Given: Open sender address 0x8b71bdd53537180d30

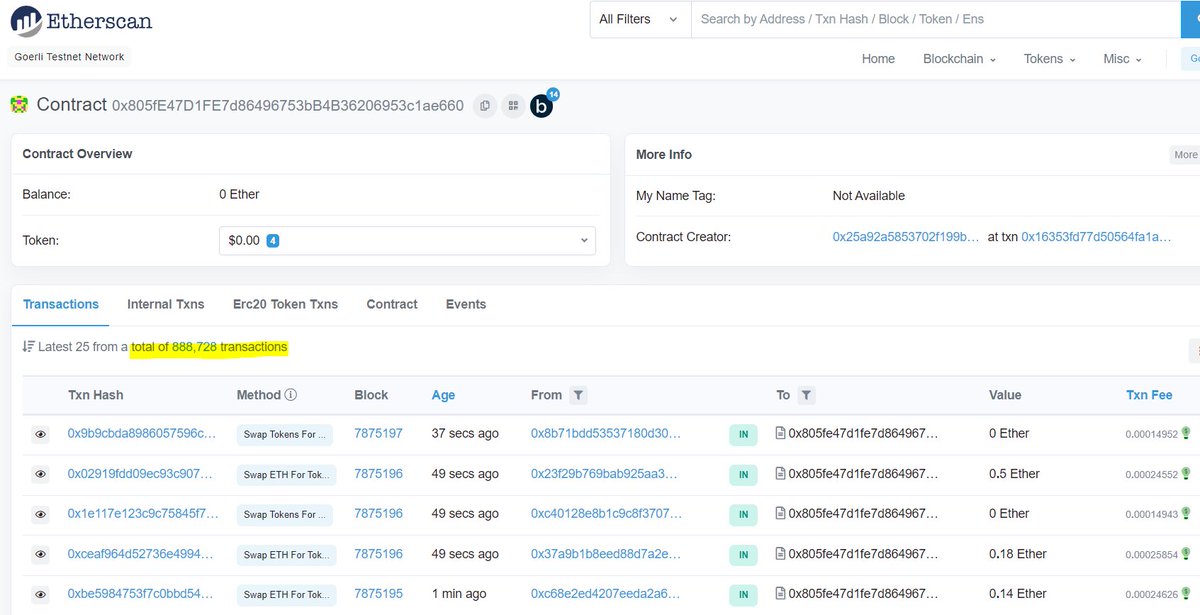Looking at the screenshot, I should point(606,433).
